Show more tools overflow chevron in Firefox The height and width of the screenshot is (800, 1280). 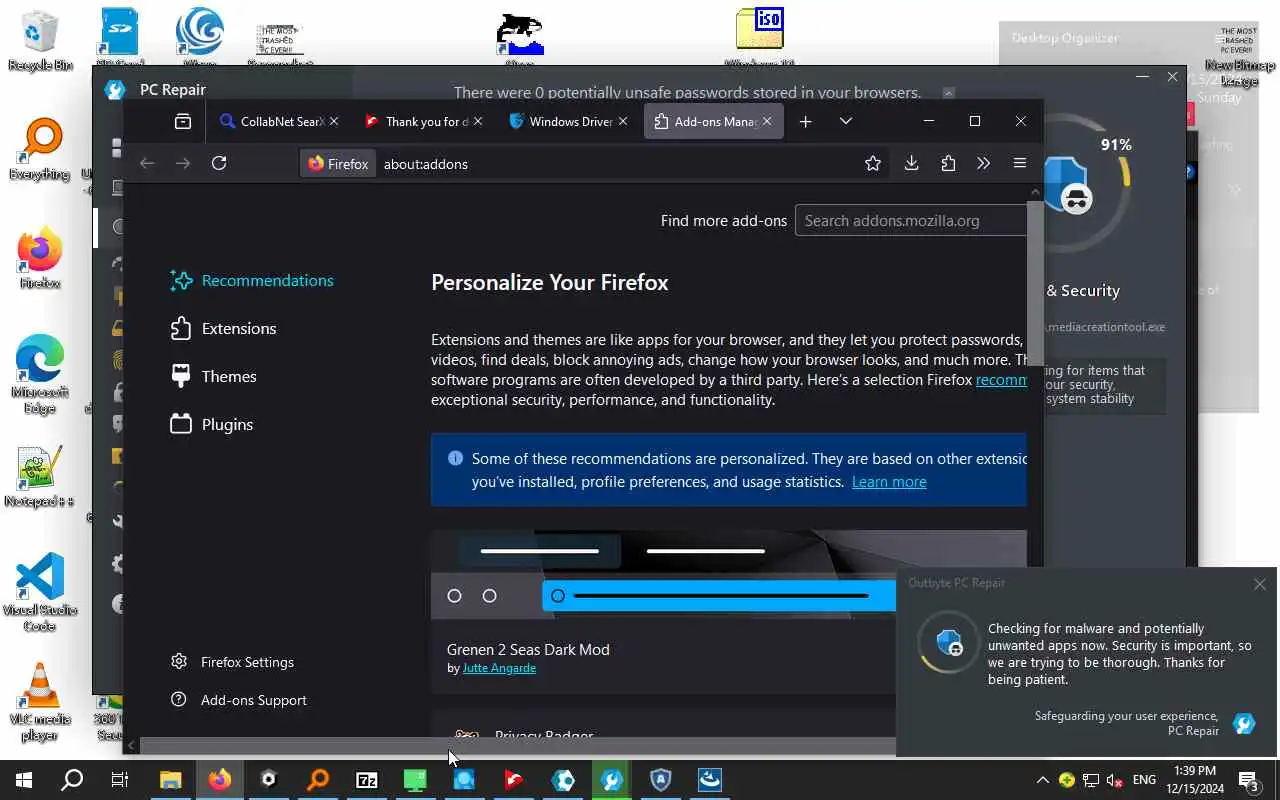click(x=983, y=163)
